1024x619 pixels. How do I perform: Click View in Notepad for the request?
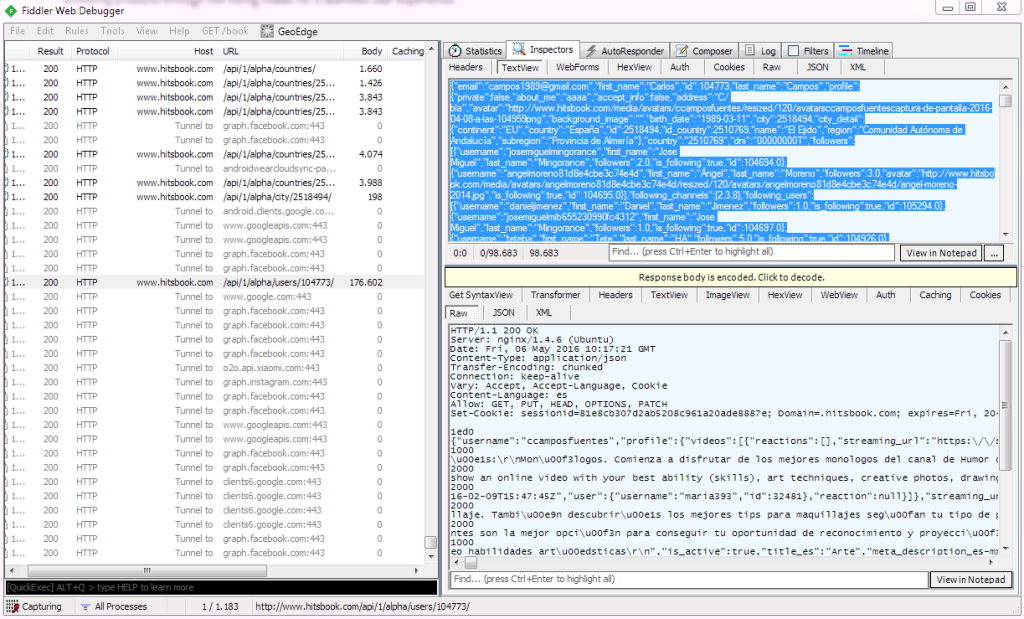[941, 253]
